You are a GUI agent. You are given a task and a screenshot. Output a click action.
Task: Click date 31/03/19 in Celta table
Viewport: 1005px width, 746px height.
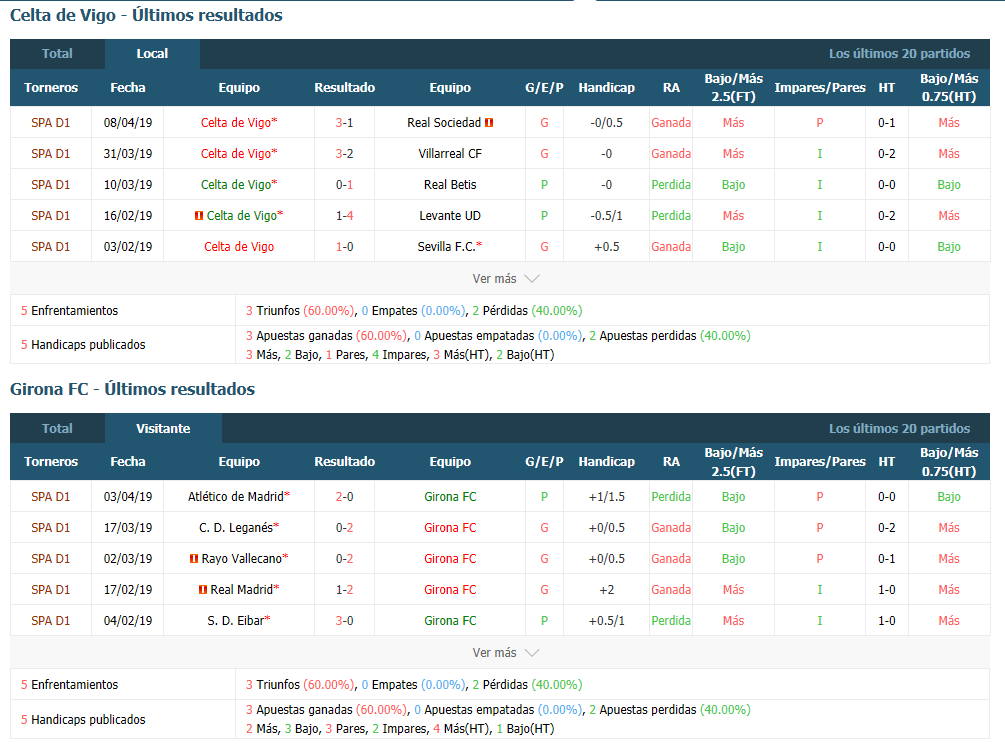(128, 154)
